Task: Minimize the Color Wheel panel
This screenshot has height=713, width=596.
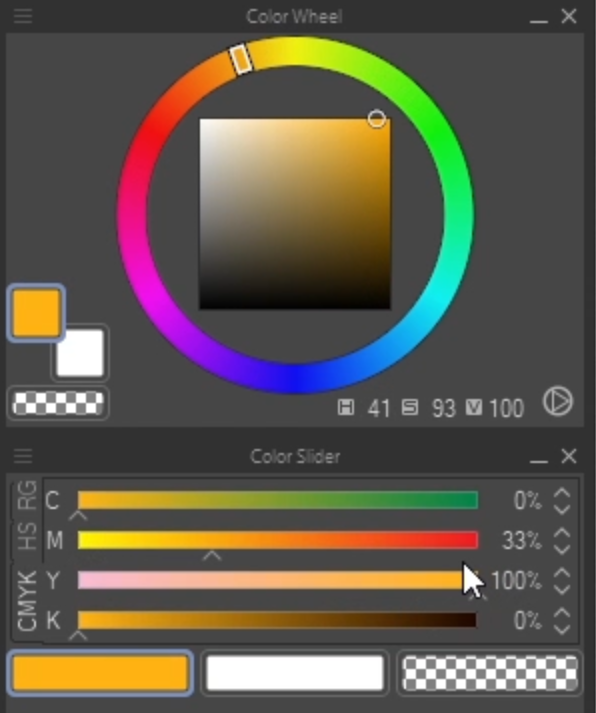Action: [x=538, y=18]
